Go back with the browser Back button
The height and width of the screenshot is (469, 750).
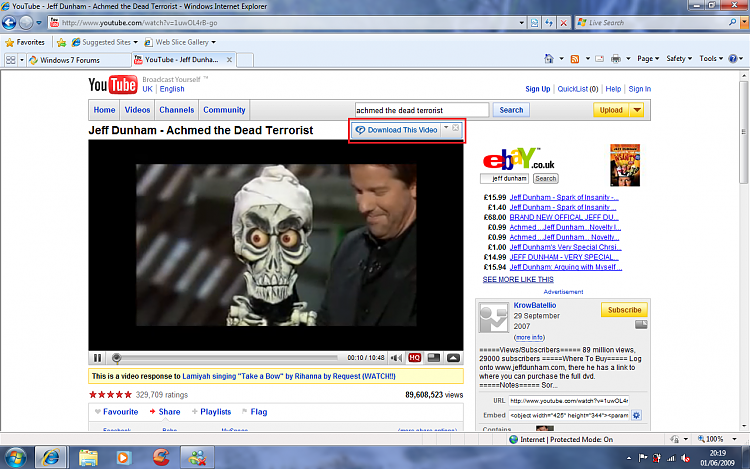[x=9, y=22]
